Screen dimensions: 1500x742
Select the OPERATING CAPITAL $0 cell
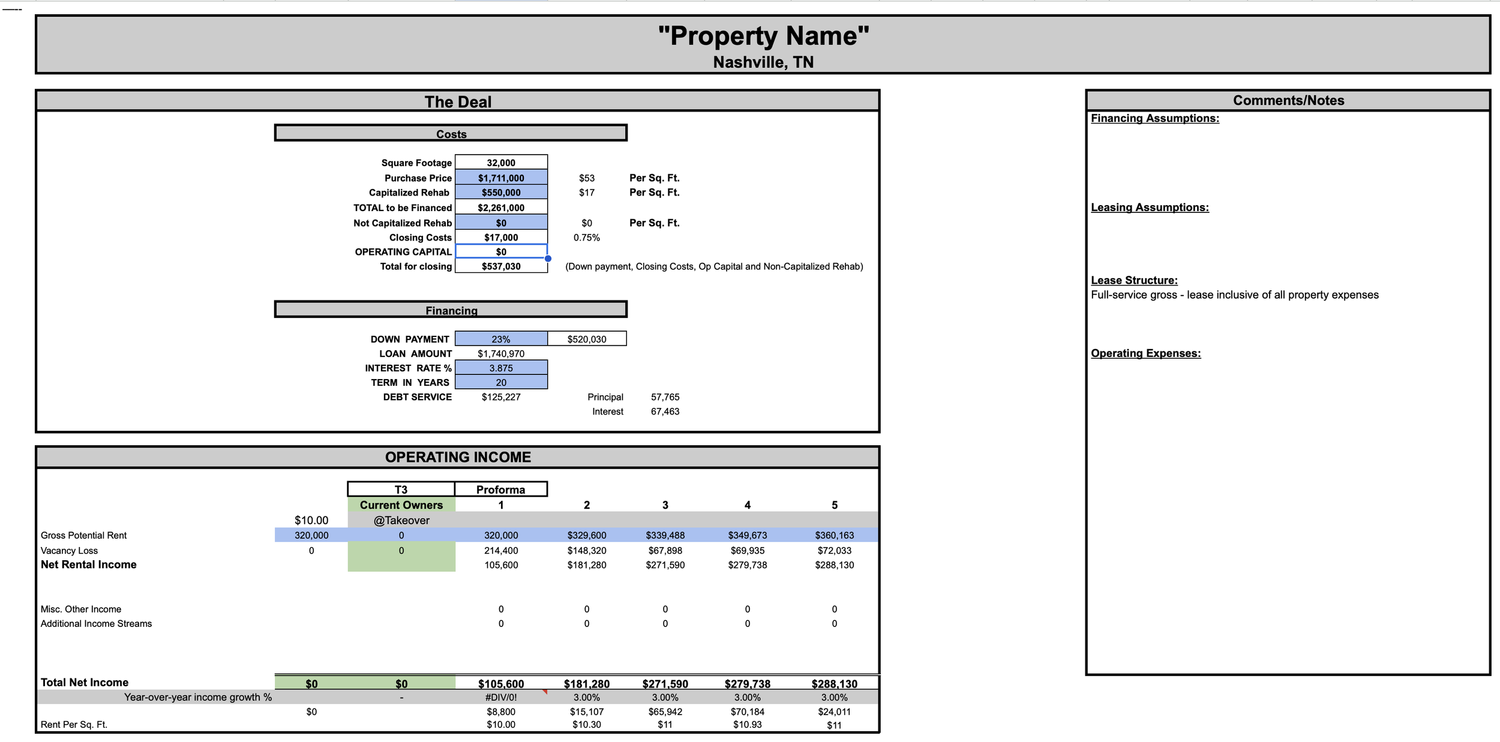click(501, 252)
